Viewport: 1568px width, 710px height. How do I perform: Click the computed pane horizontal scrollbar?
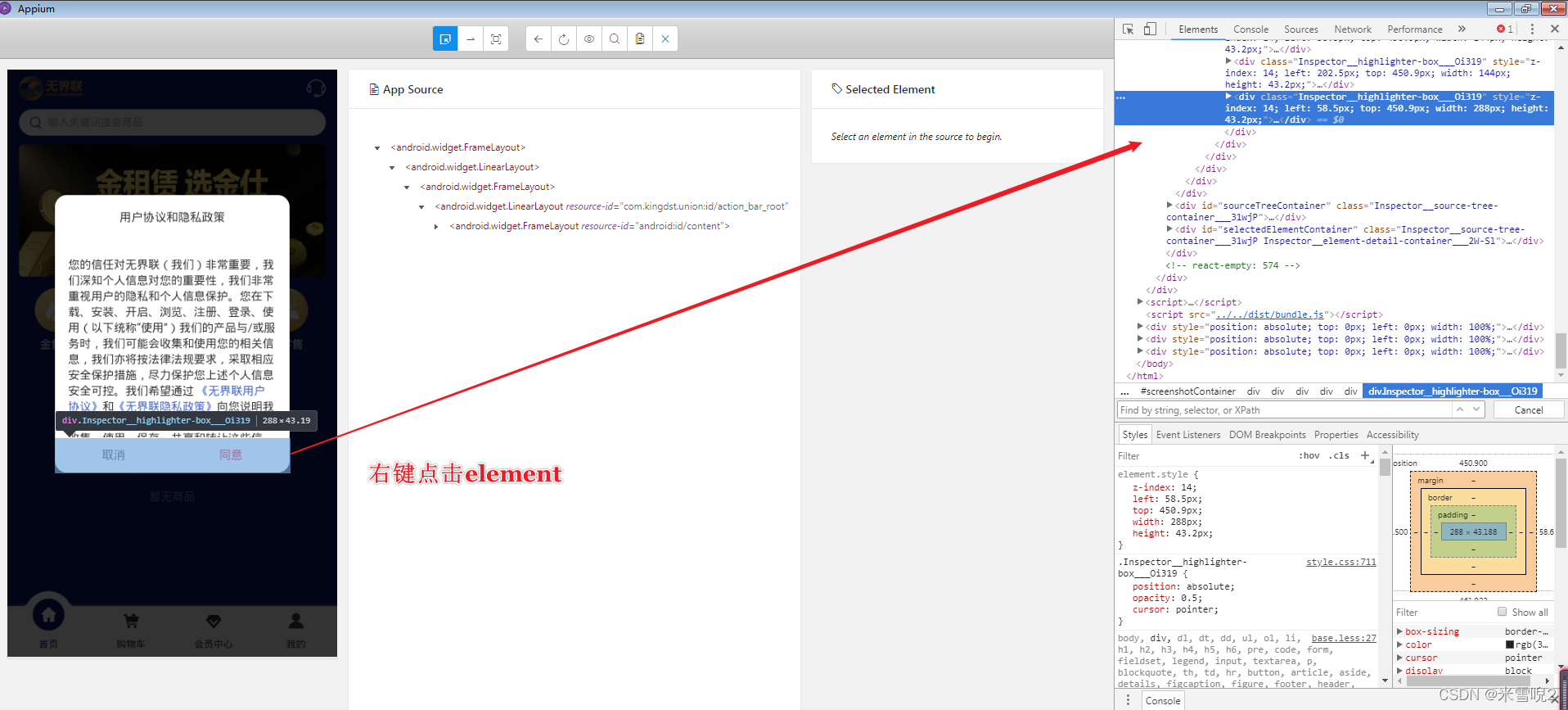click(x=1469, y=681)
